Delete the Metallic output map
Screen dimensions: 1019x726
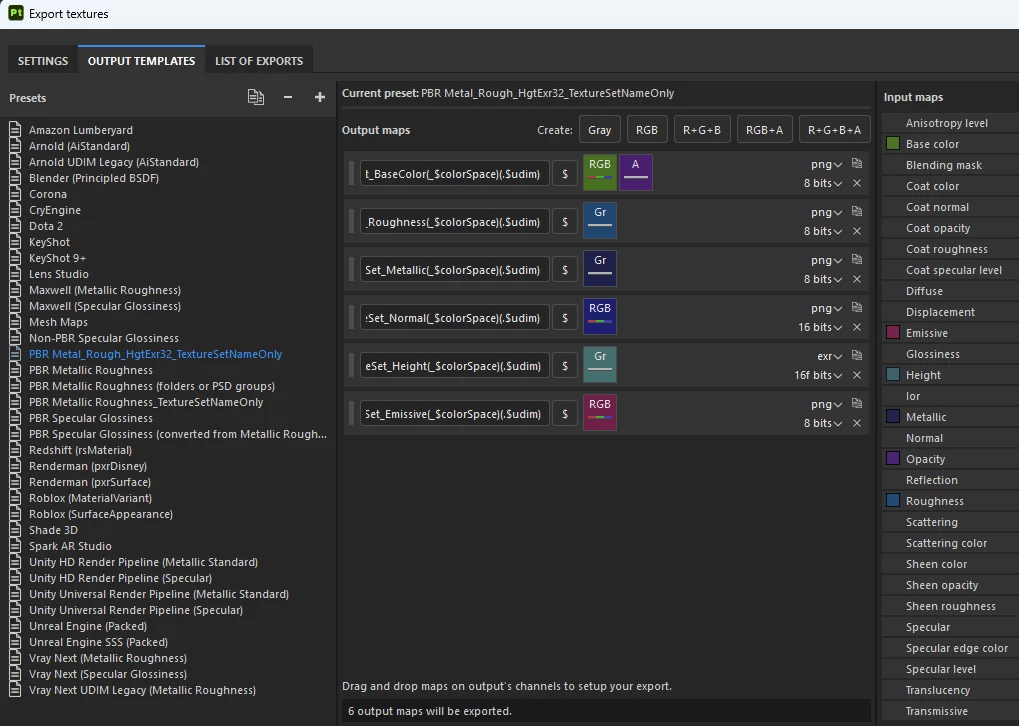pos(857,279)
